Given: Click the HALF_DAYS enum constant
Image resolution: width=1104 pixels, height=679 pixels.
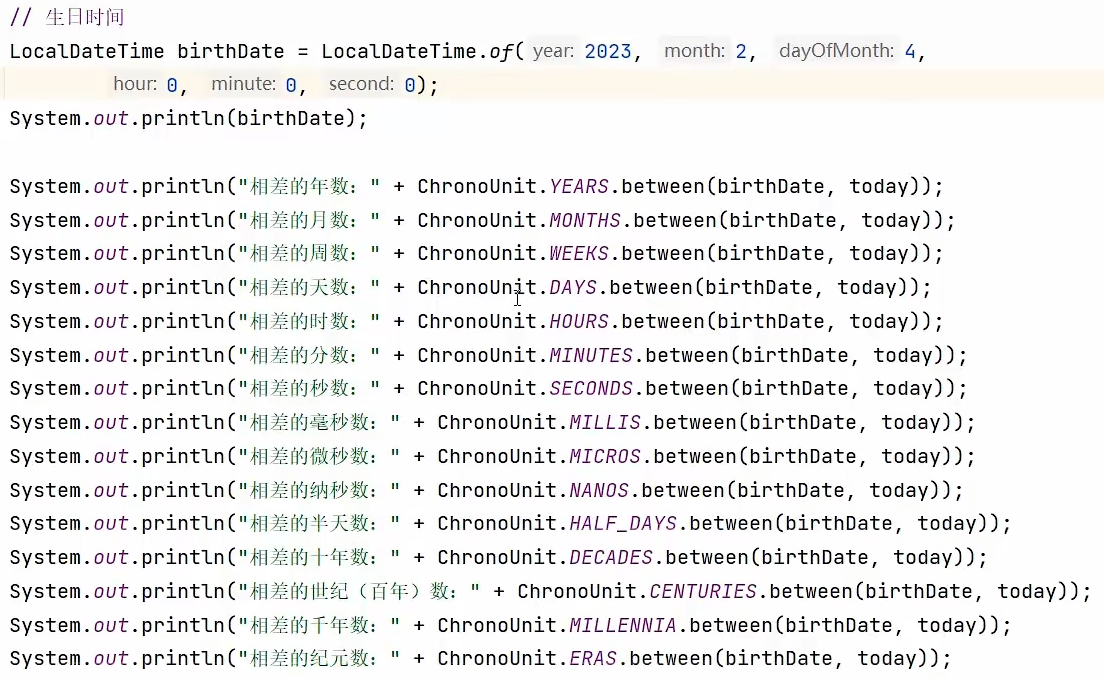Looking at the screenshot, I should (623, 524).
